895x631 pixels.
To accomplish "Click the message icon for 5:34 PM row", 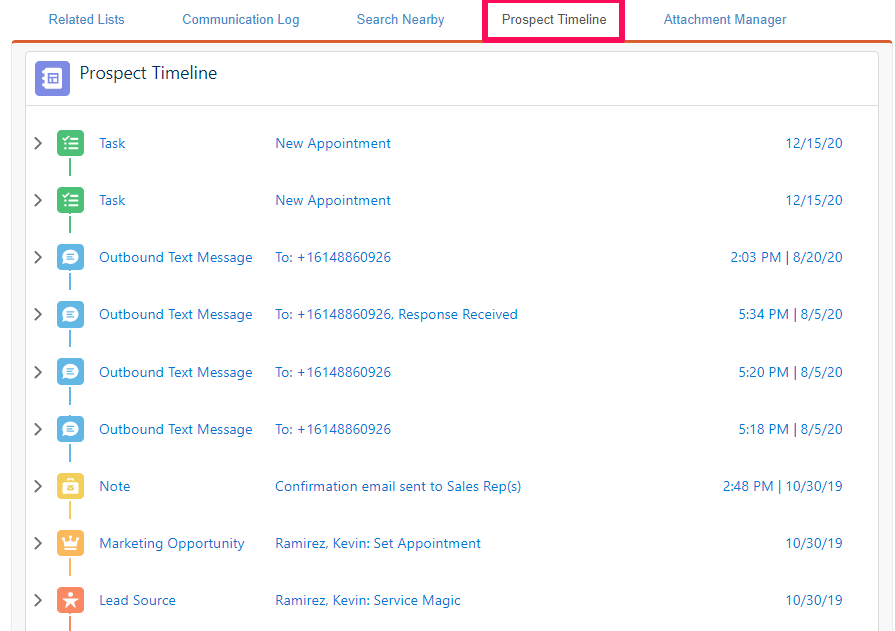I will click(x=70, y=315).
